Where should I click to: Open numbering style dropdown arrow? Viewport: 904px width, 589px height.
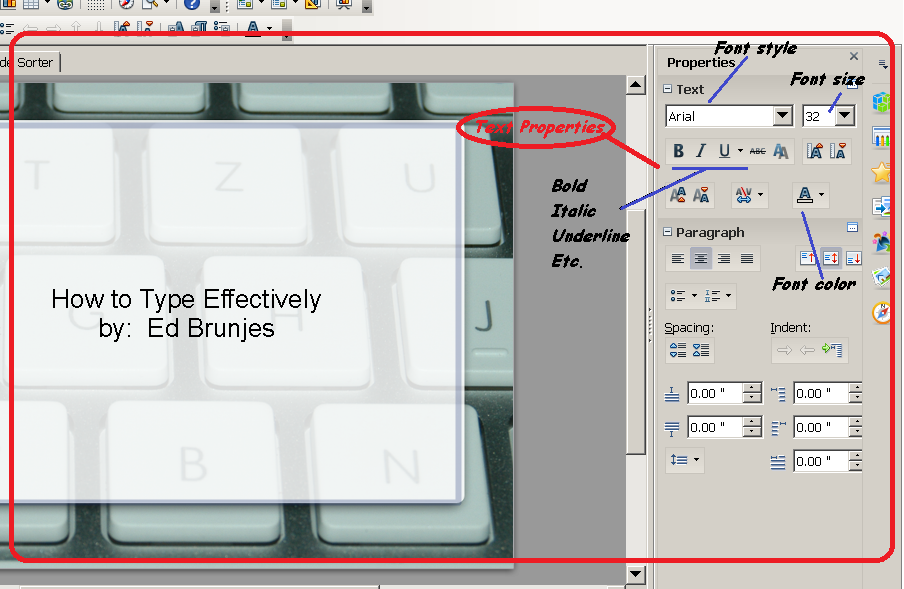(x=729, y=296)
